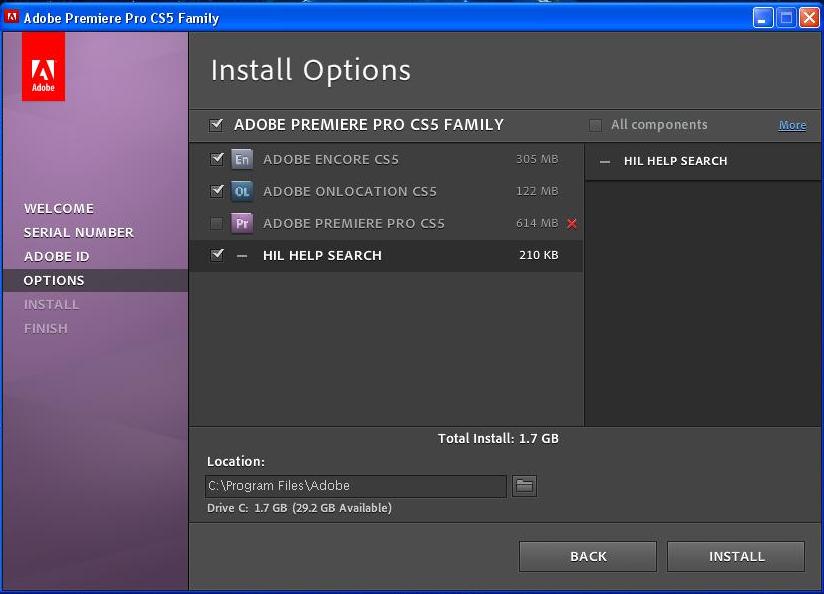Viewport: 824px width, 594px height.
Task: Uncheck the Adobe OnLocation CS5 checkbox
Action: click(217, 190)
